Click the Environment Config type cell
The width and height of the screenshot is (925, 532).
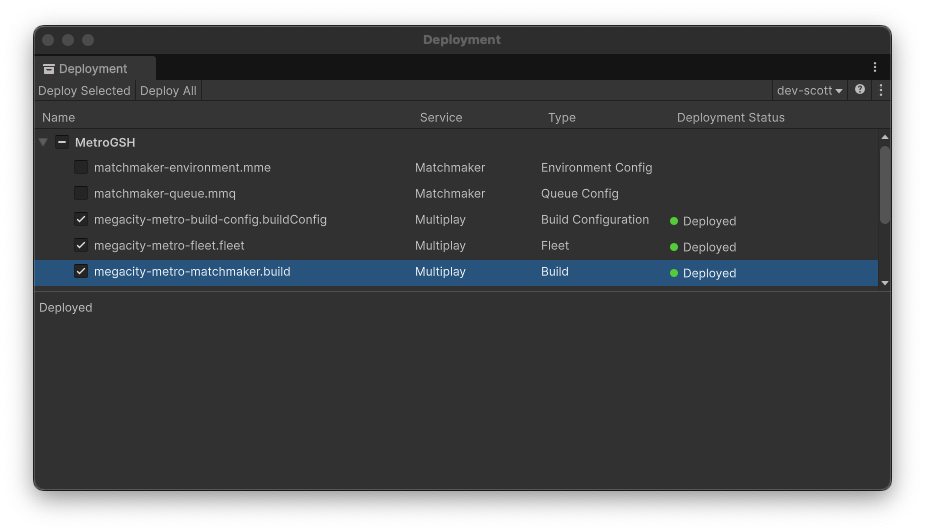[x=596, y=168]
